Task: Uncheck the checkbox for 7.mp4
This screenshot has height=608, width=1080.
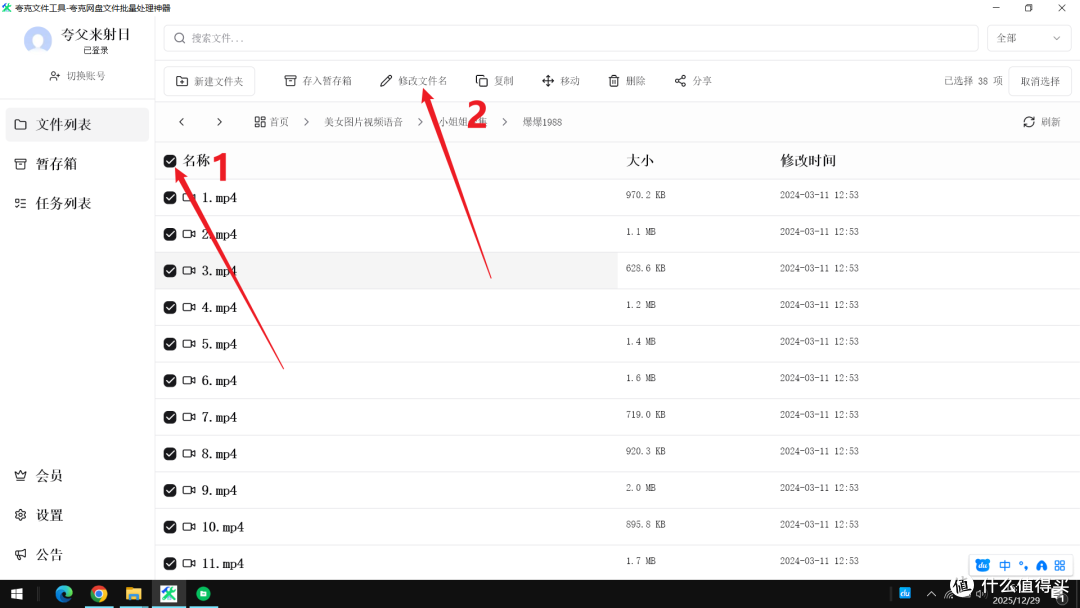Action: 170,417
